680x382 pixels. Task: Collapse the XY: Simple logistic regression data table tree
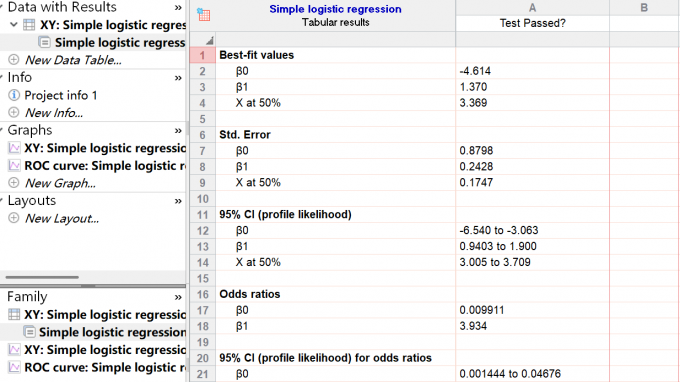coord(14,25)
